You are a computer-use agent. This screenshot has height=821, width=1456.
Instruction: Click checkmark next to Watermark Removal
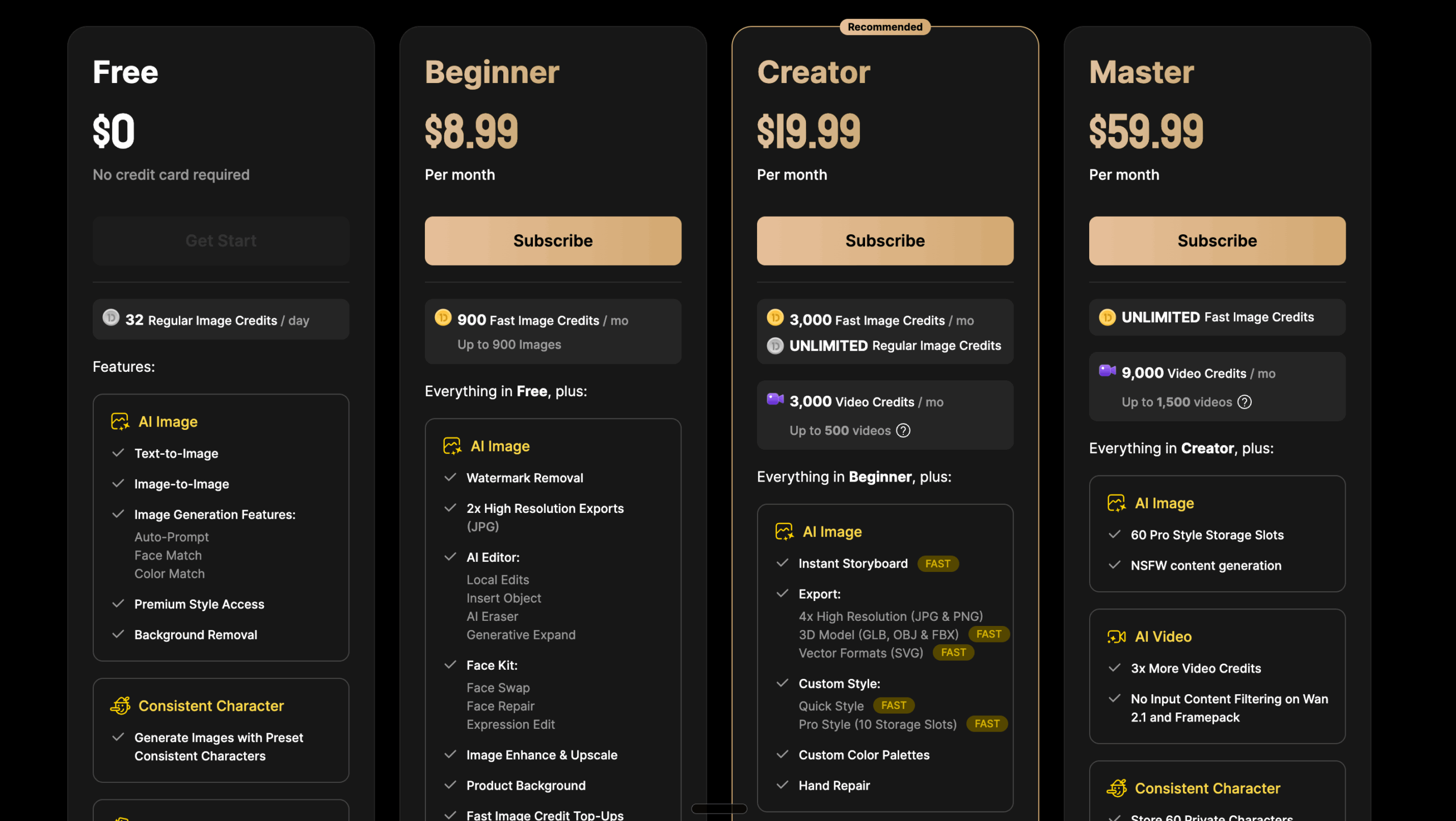tap(450, 478)
